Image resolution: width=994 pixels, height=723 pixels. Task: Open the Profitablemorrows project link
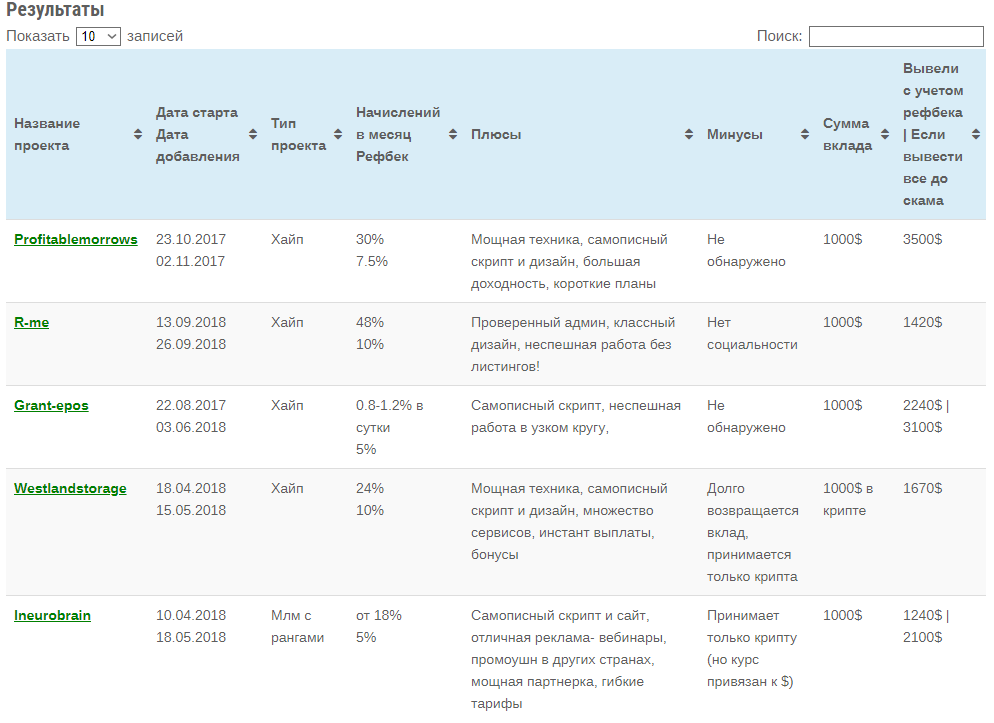75,240
